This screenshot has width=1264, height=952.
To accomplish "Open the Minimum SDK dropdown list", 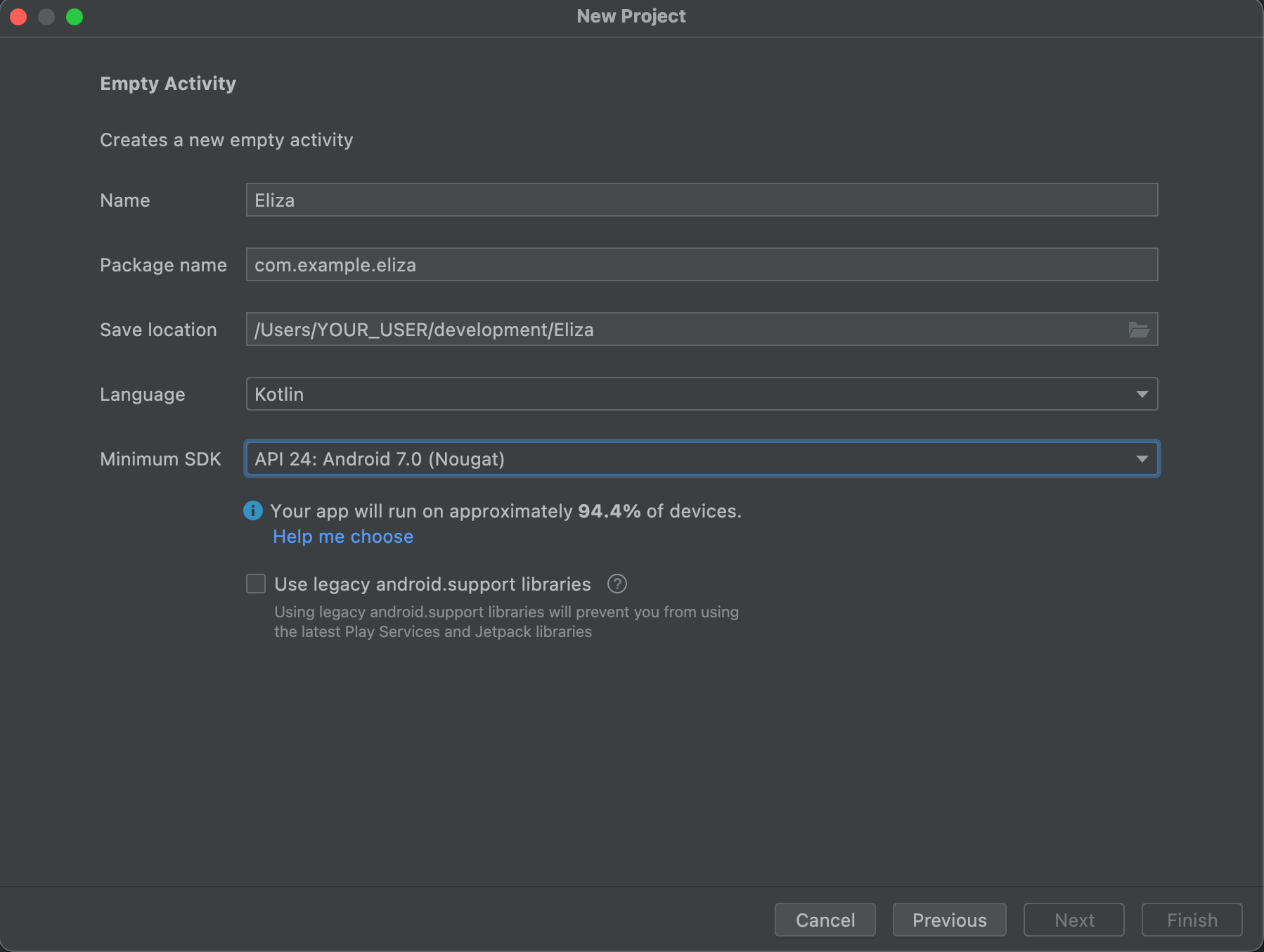I will click(x=701, y=459).
